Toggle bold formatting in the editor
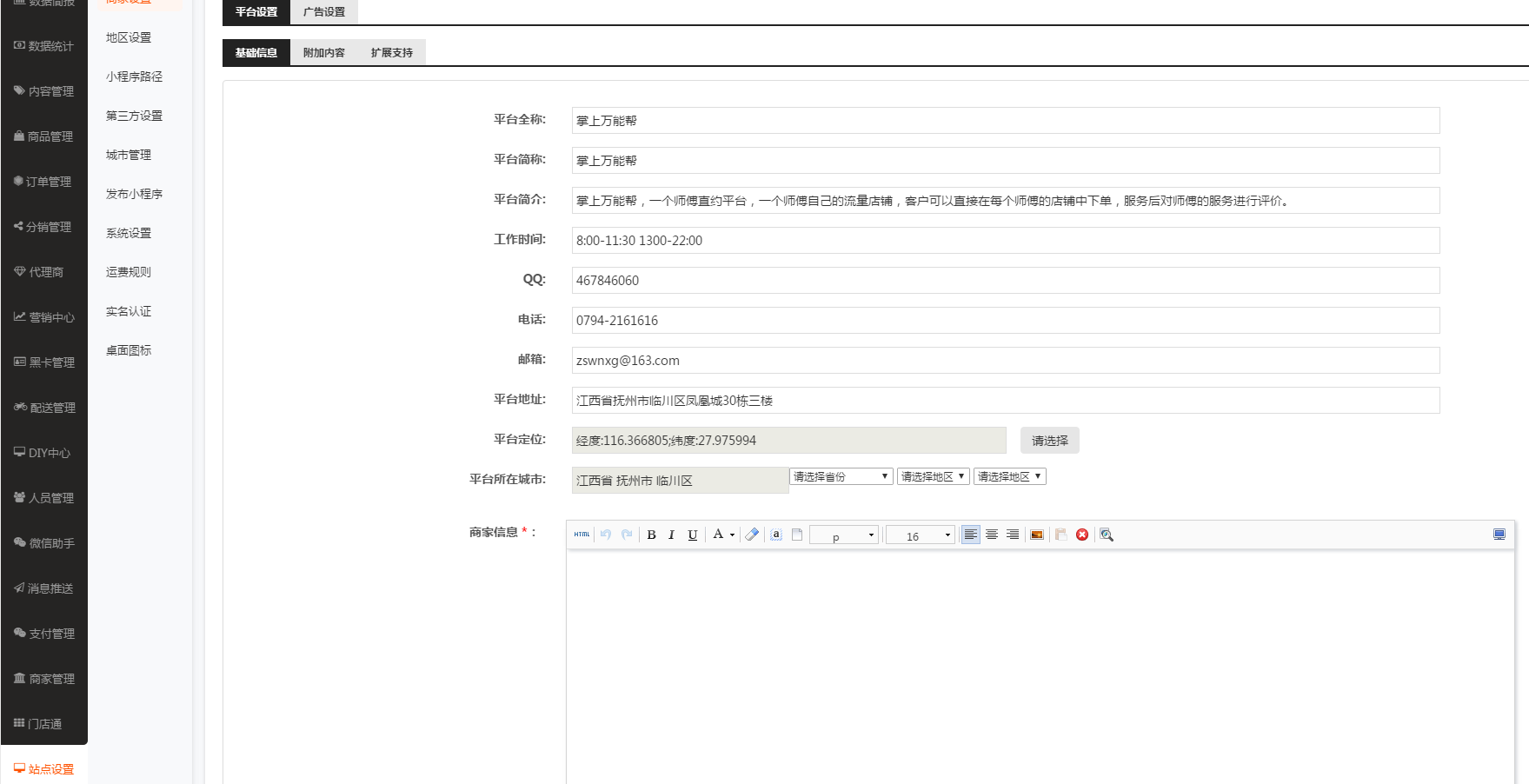 (x=651, y=535)
